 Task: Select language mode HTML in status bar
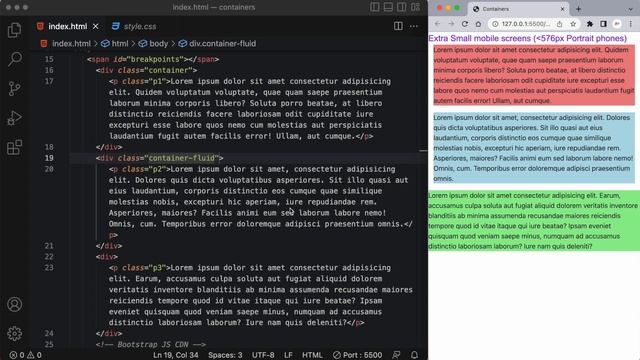pyautogui.click(x=312, y=355)
